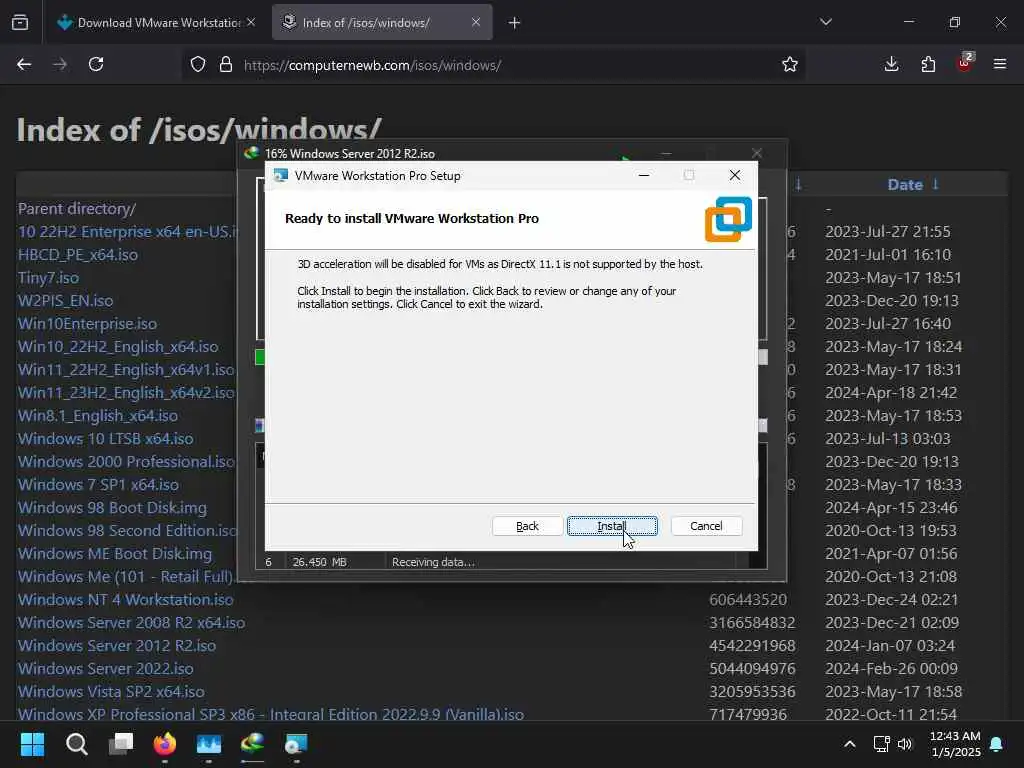Image resolution: width=1024 pixels, height=768 pixels.
Task: Open the Firefox downloads panel
Action: click(891, 64)
